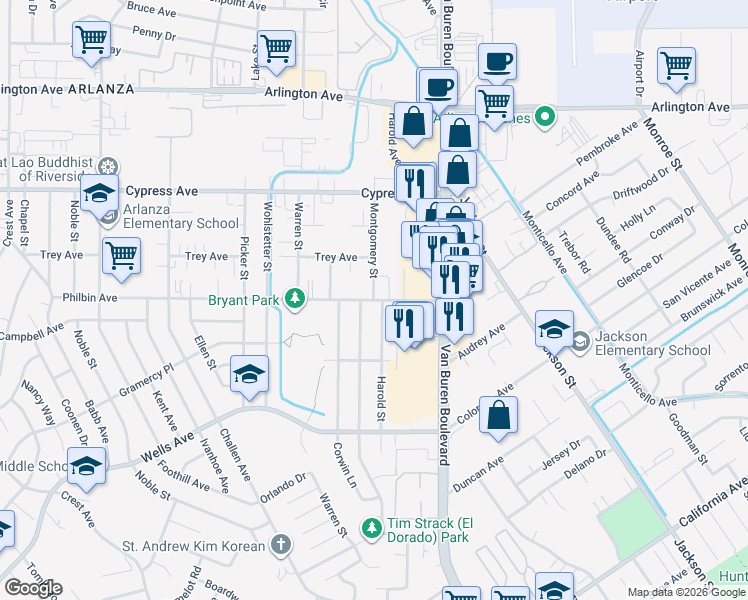Click the Audrey Ave street label

point(481,341)
